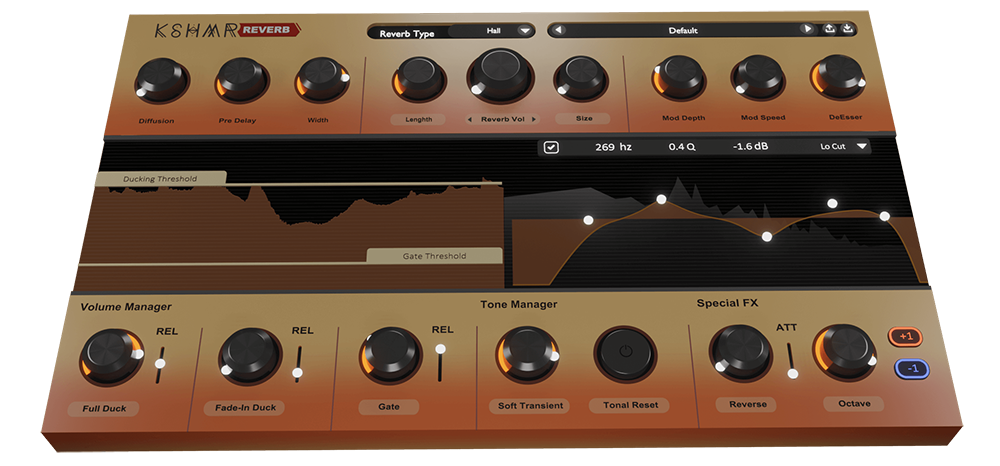Click the preset export upload icon

[x=829, y=30]
